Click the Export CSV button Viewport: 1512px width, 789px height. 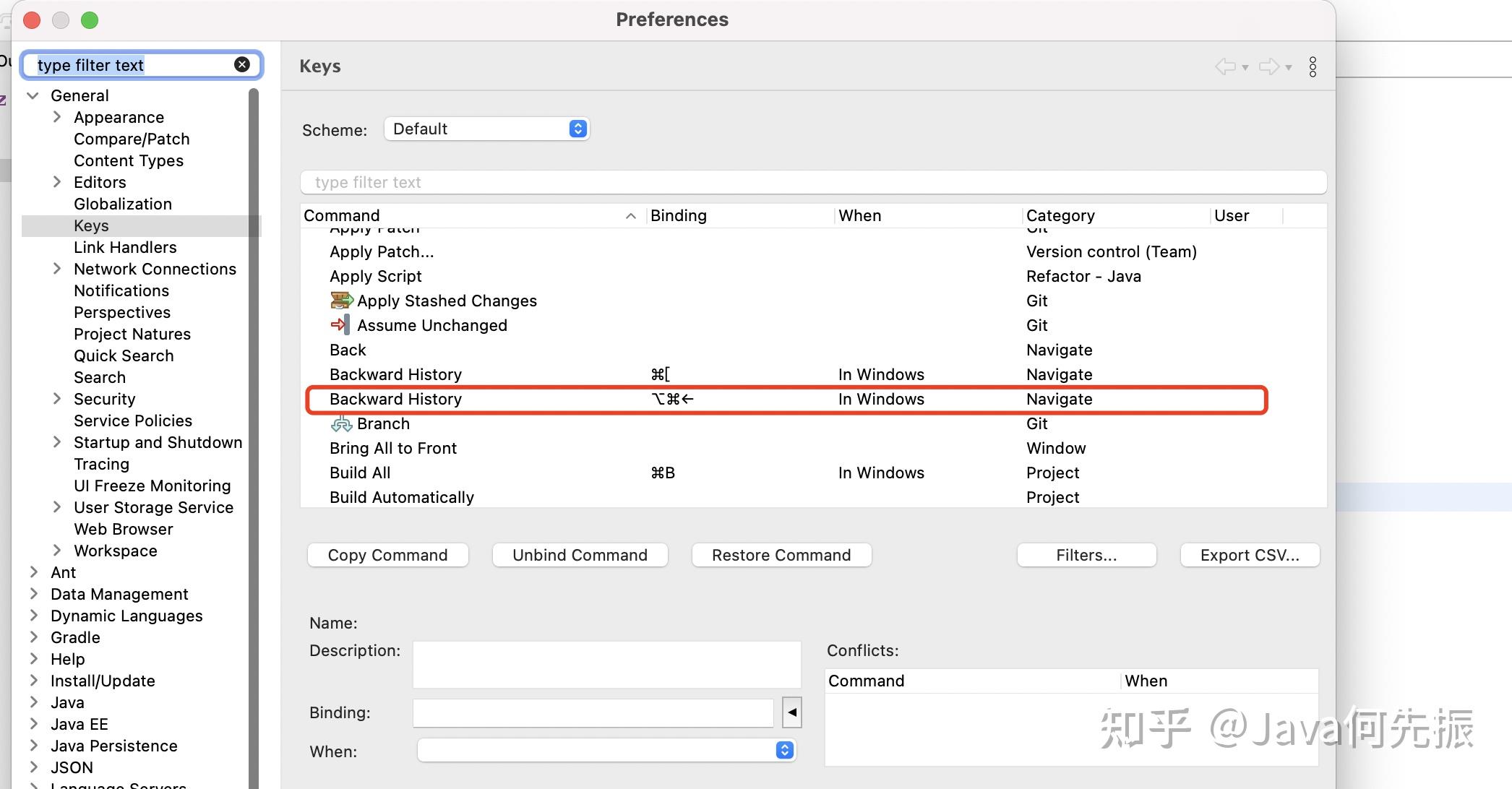pyautogui.click(x=1250, y=555)
